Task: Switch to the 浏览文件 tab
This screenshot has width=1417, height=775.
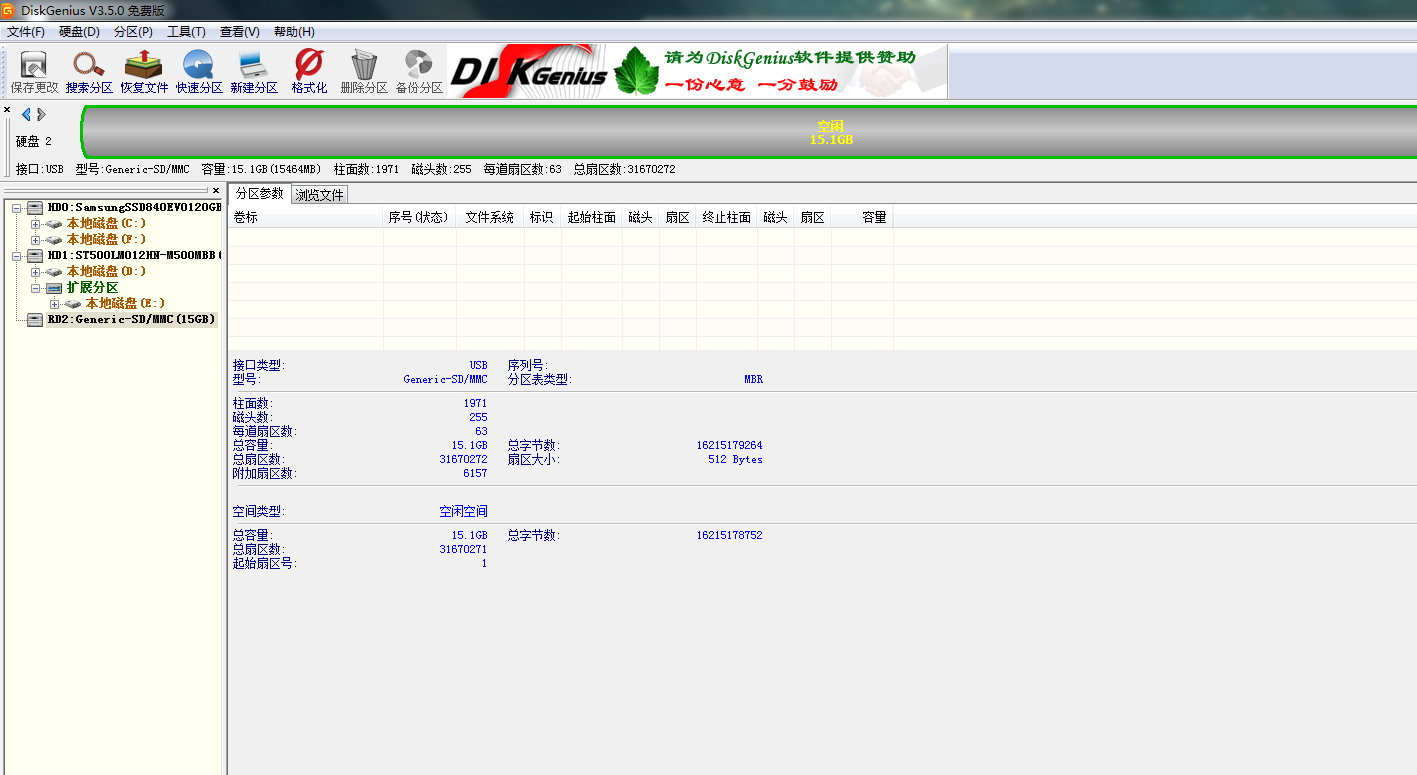Action: pyautogui.click(x=319, y=195)
